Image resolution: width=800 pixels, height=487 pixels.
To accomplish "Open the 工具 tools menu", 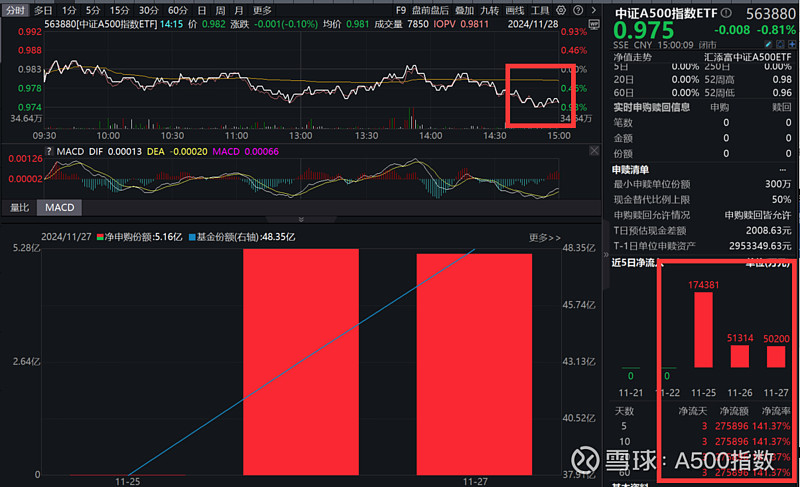I will pyautogui.click(x=540, y=10).
